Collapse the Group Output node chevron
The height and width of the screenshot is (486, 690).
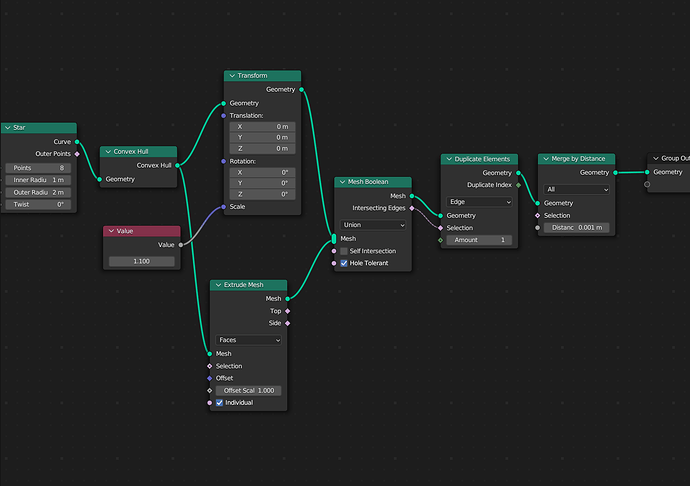point(656,158)
